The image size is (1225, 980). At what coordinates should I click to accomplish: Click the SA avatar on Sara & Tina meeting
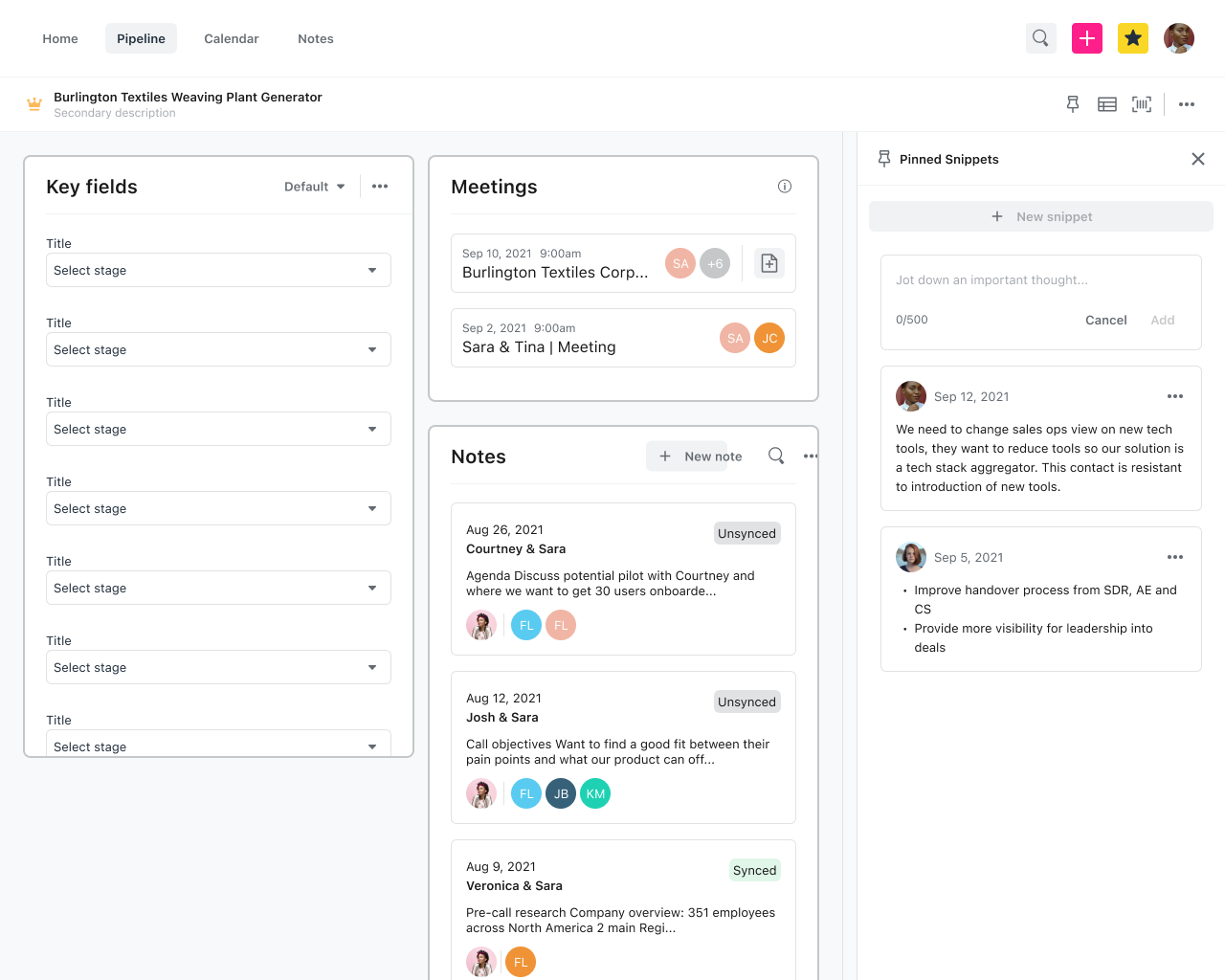[x=735, y=338]
